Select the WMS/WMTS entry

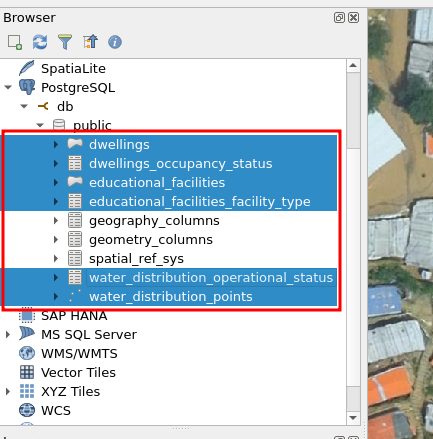[x=79, y=353]
